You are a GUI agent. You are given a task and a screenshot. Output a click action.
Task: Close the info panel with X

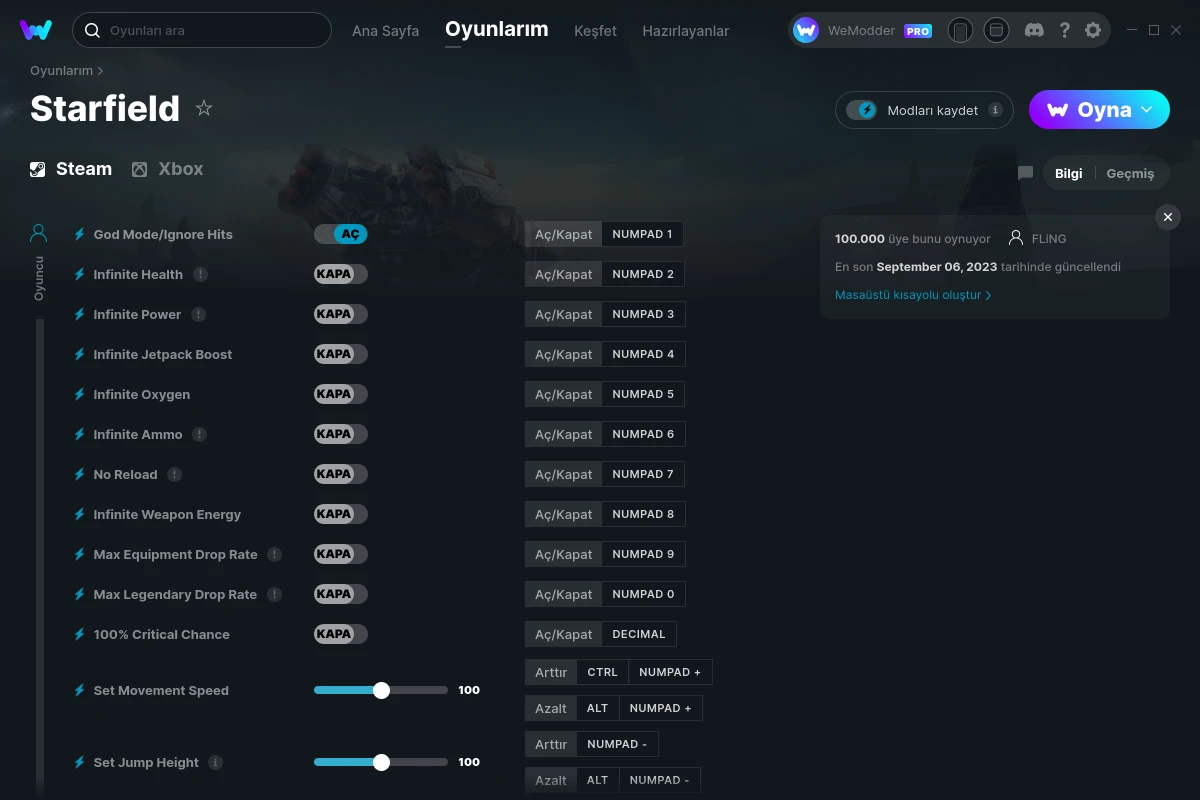click(1168, 217)
